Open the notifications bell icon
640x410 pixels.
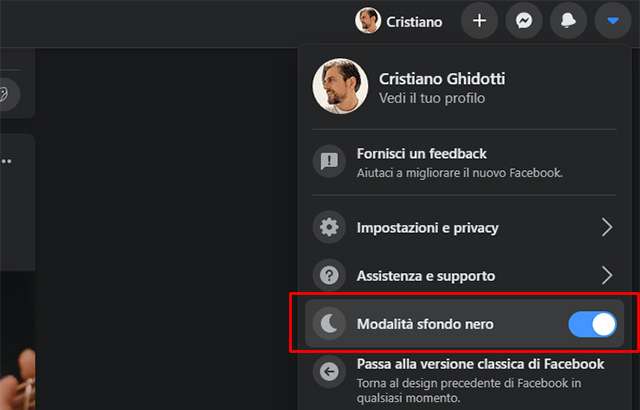tap(568, 21)
